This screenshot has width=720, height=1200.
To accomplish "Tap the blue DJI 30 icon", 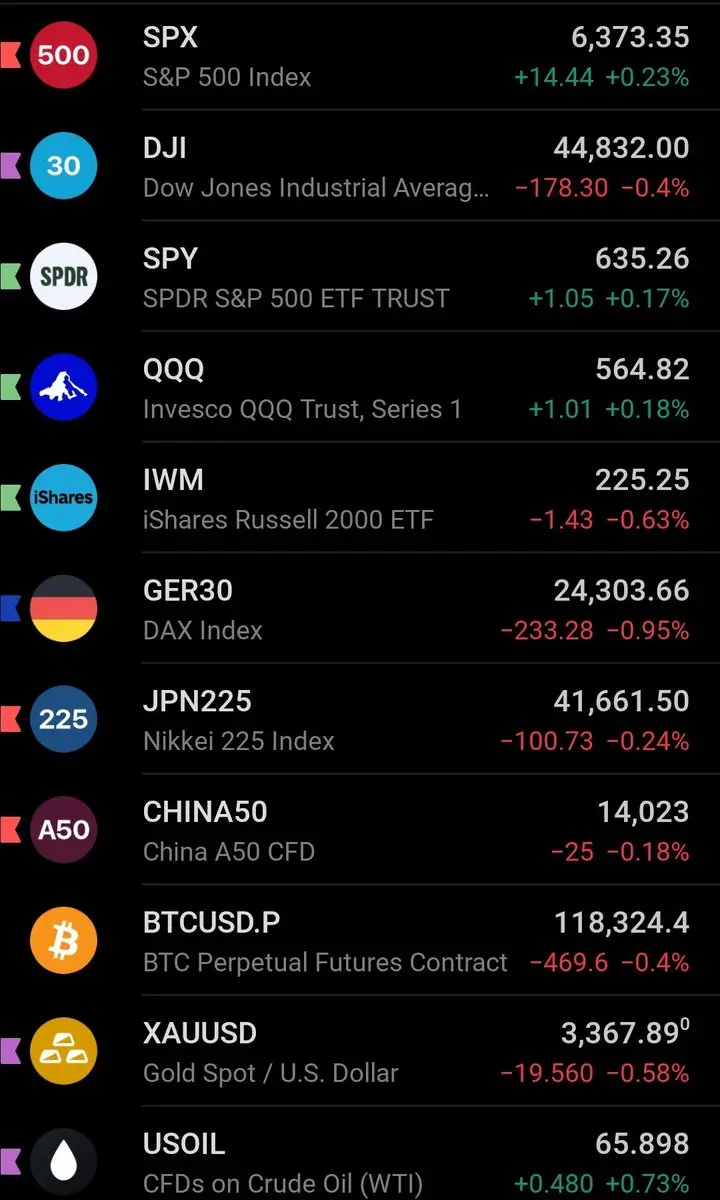I will pos(63,165).
